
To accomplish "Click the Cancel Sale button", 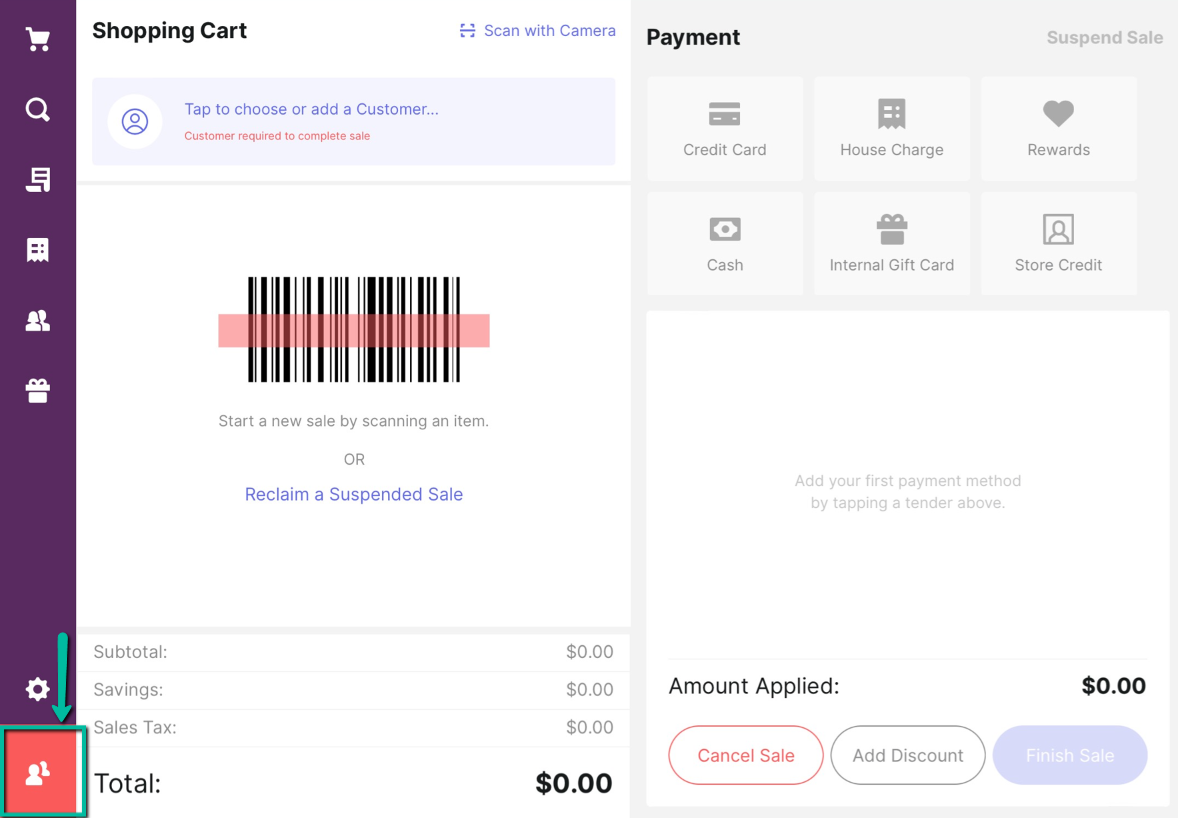I will 746,755.
